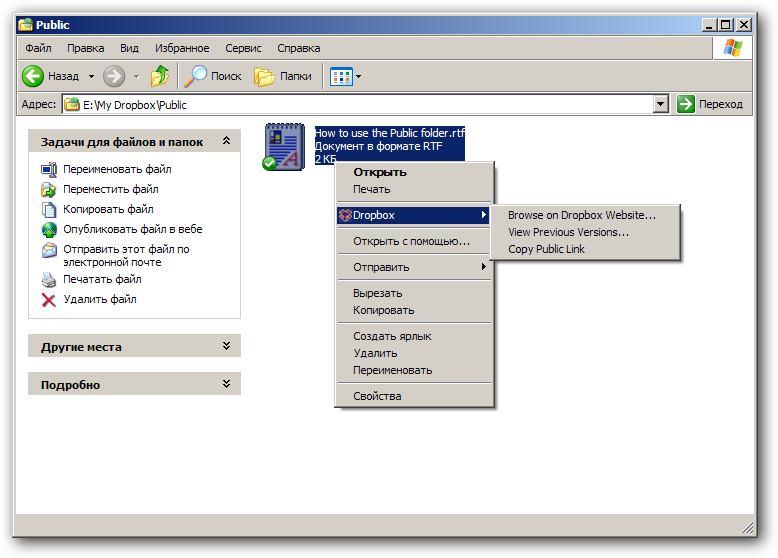This screenshot has height=558, width=778.
Task: Toggle Folders (Папки) pane icon
Action: click(264, 76)
